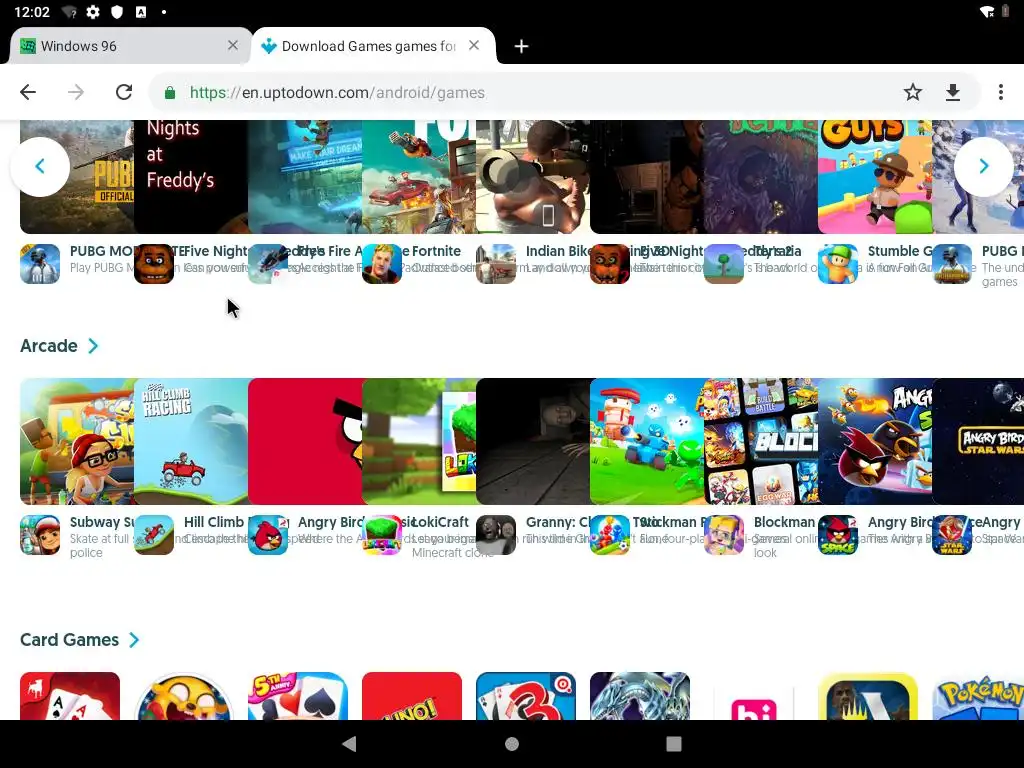This screenshot has width=1024, height=768.
Task: Go back with the browser back arrow
Action: (x=28, y=92)
